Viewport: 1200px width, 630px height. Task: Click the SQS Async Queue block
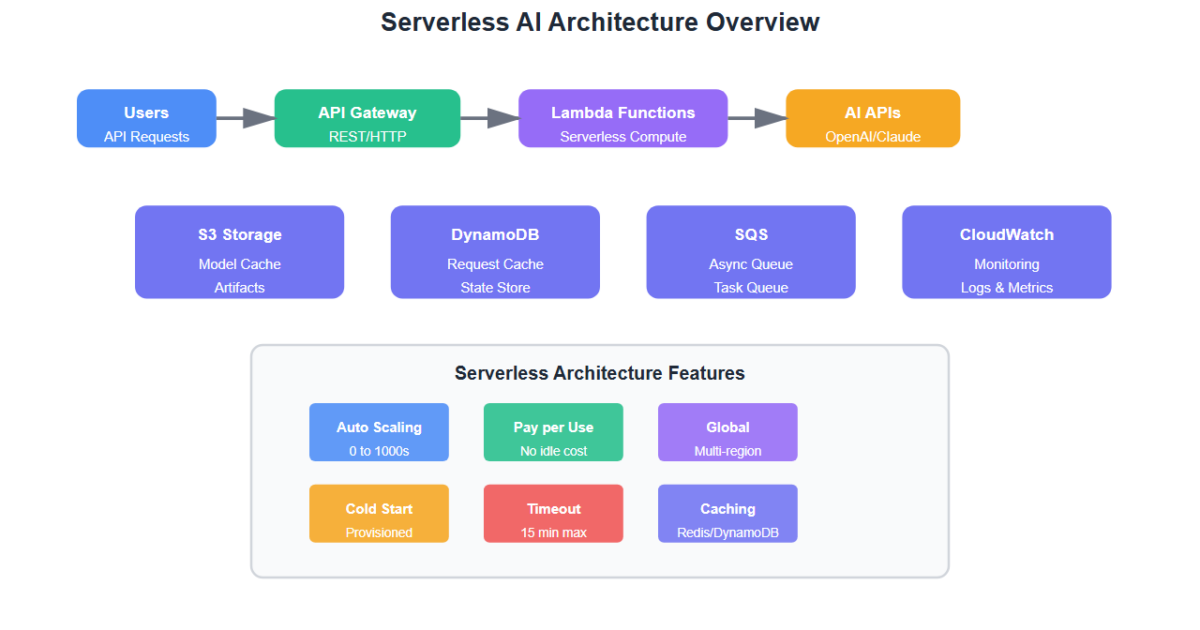[x=751, y=252]
